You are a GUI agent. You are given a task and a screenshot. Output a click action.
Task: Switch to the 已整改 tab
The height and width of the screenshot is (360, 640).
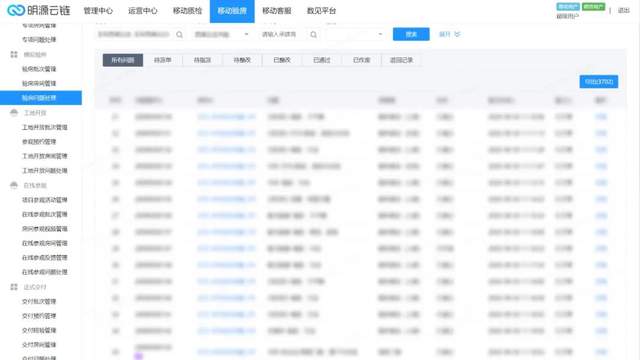[x=282, y=60]
